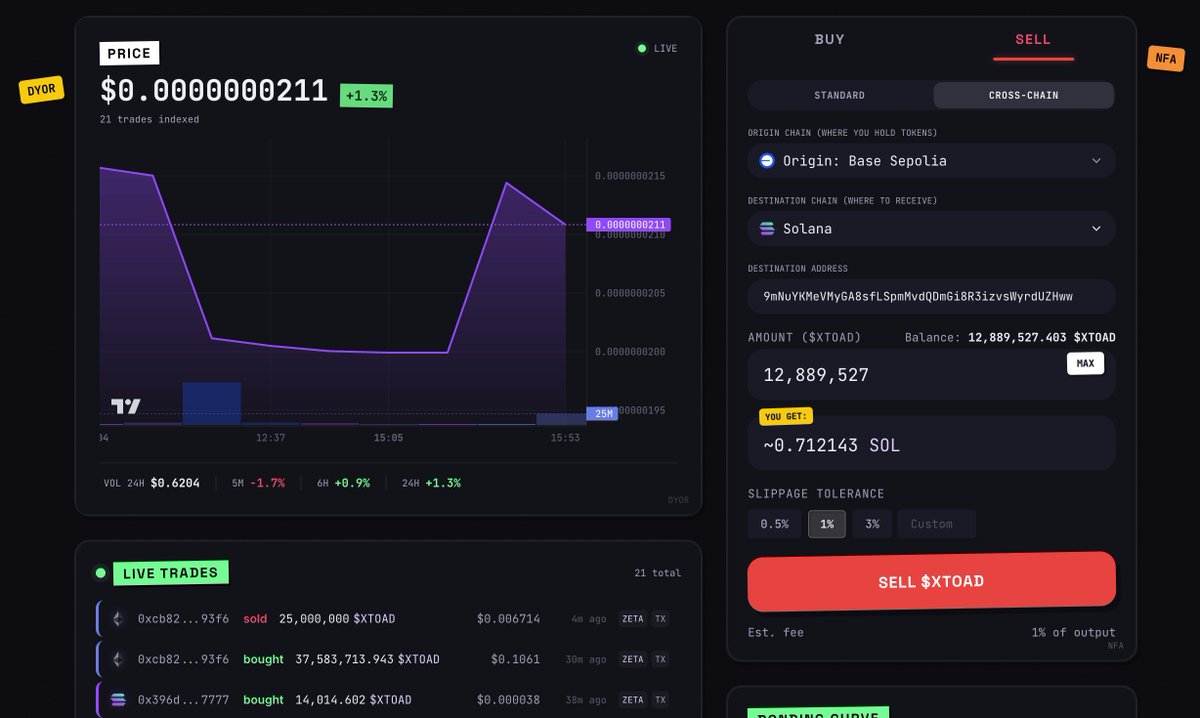Image resolution: width=1200 pixels, height=718 pixels.
Task: Click the green LIVE indicator dot
Action: click(x=642, y=48)
